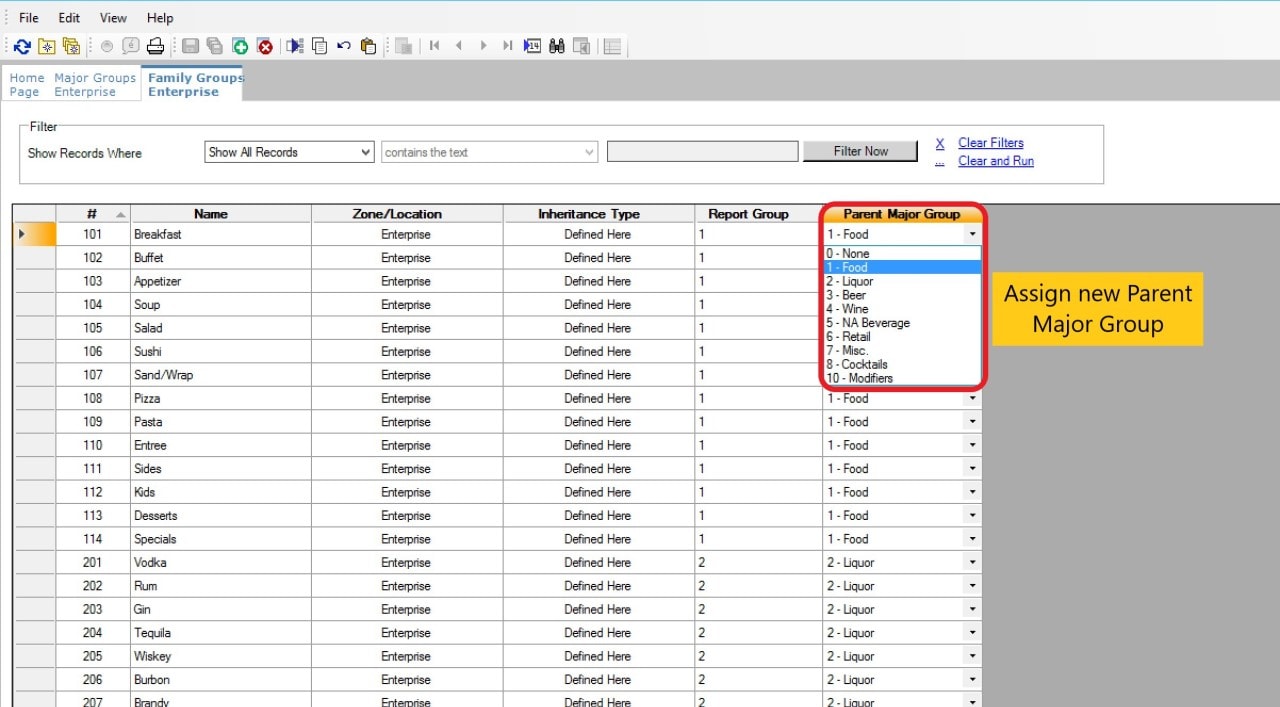
Task: Open Parent Major Group dropdown for Pasta
Action: coord(972,422)
